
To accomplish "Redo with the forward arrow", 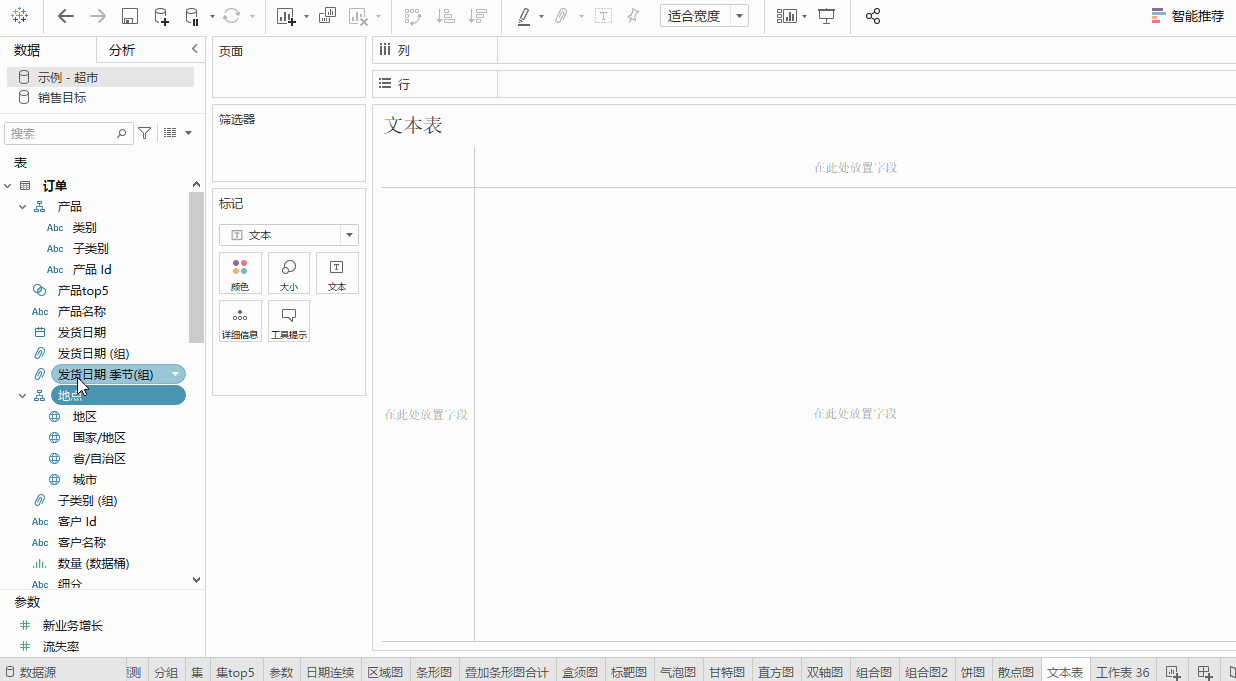I will [97, 16].
